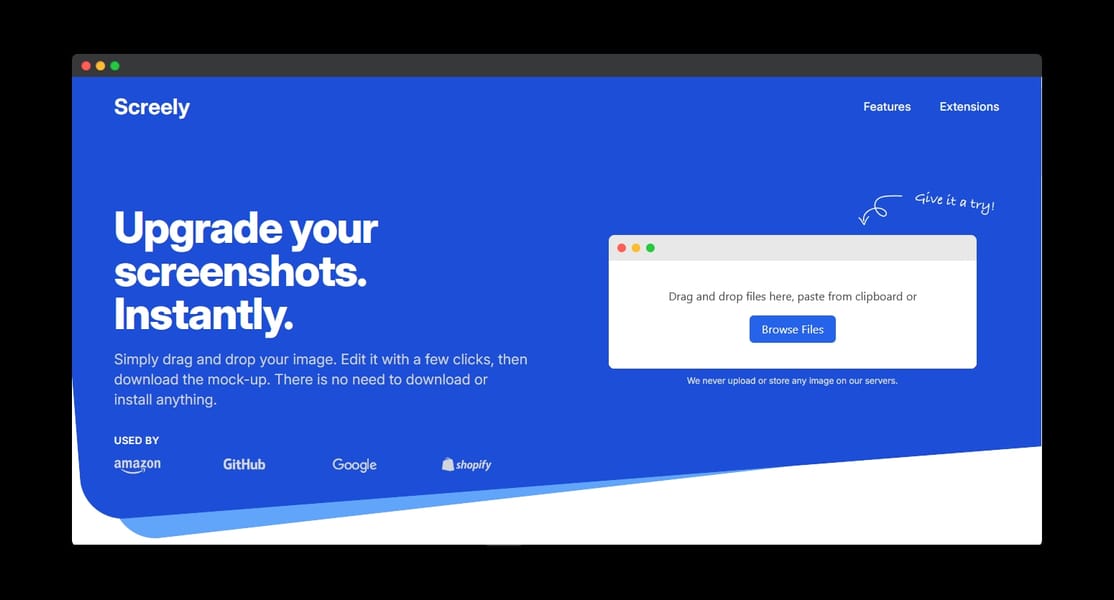Image resolution: width=1114 pixels, height=600 pixels.
Task: Click the red dot in the mockup window
Action: point(622,248)
